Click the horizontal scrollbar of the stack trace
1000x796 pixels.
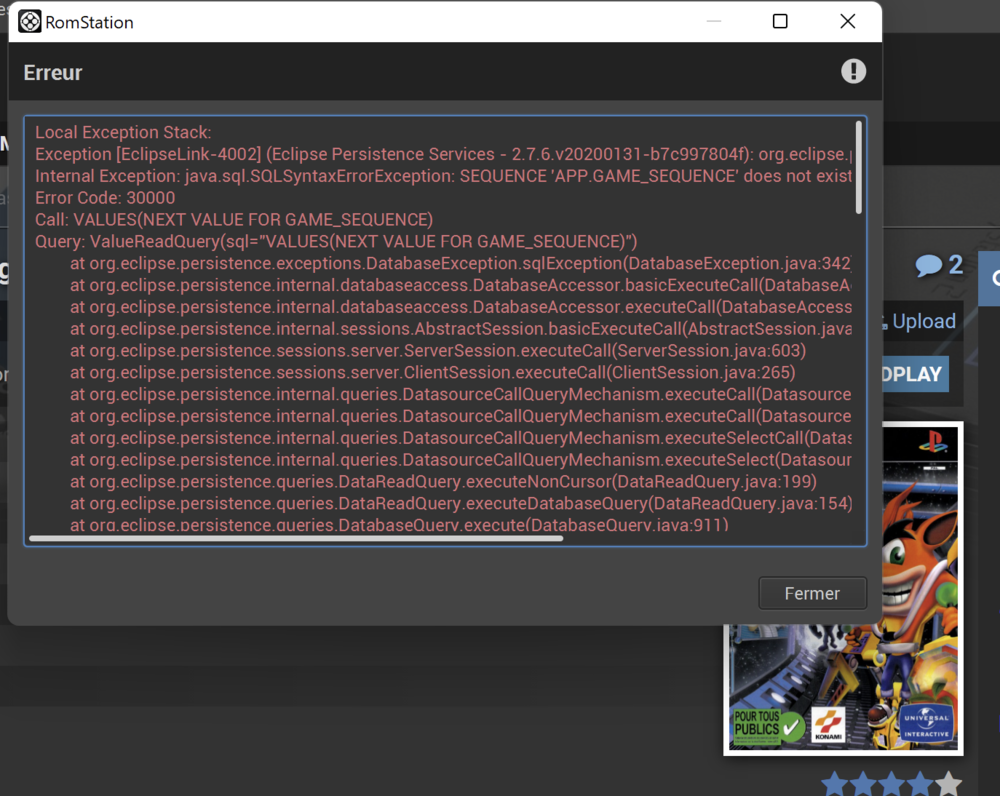296,538
